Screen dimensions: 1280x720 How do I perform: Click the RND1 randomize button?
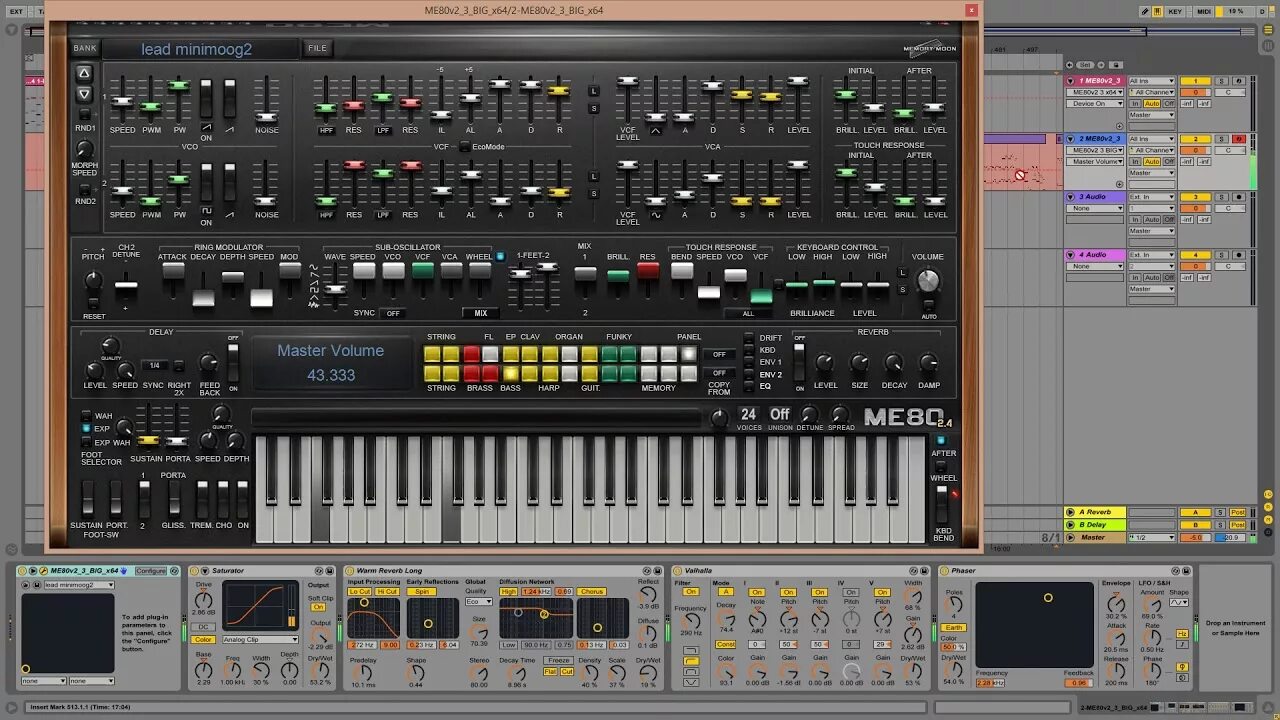point(84,114)
